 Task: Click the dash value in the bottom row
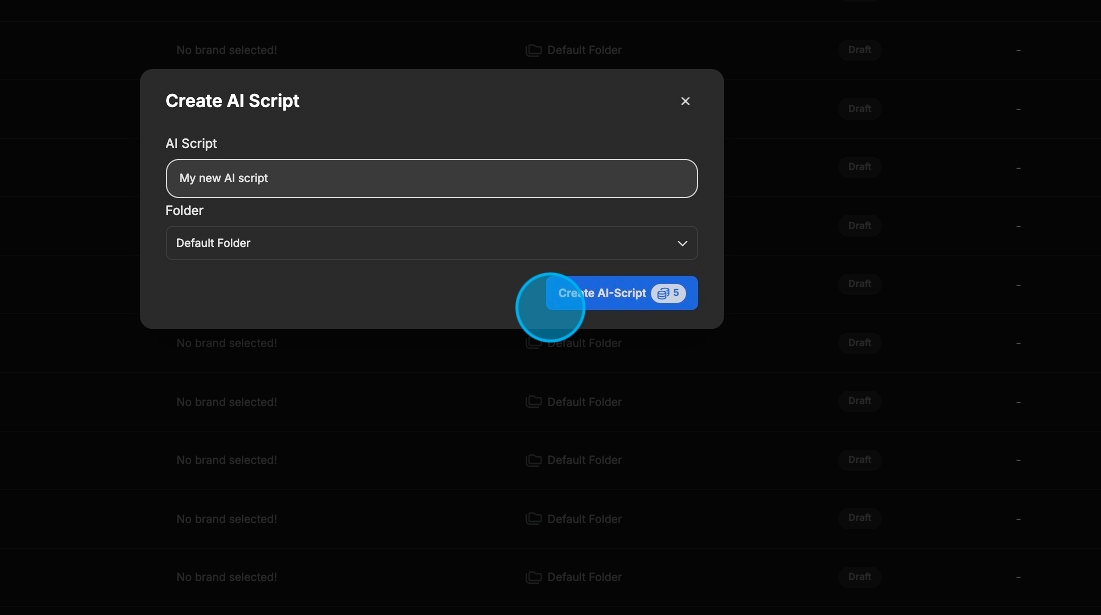(x=1018, y=577)
